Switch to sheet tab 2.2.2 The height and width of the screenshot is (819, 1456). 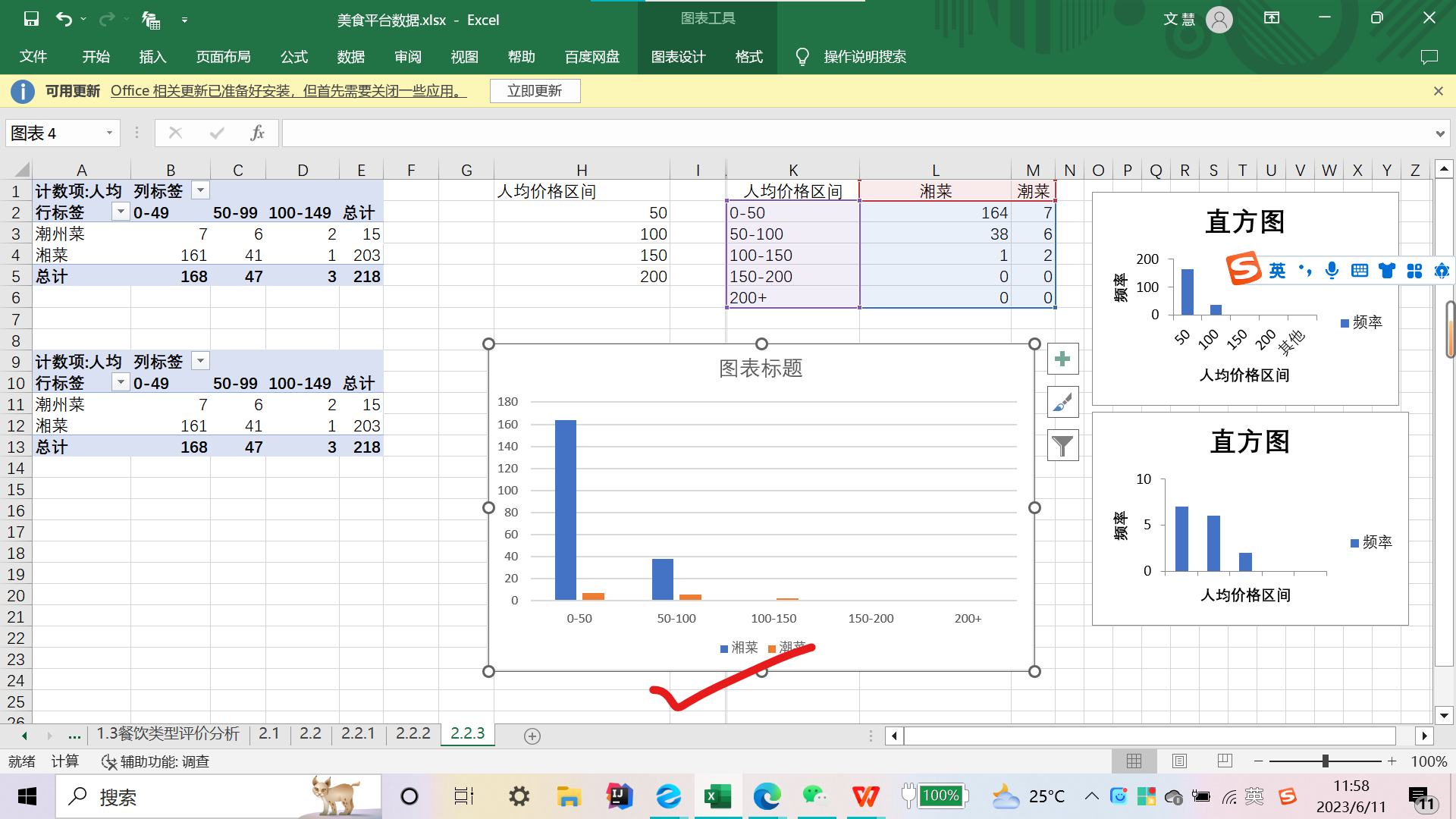coord(413,733)
